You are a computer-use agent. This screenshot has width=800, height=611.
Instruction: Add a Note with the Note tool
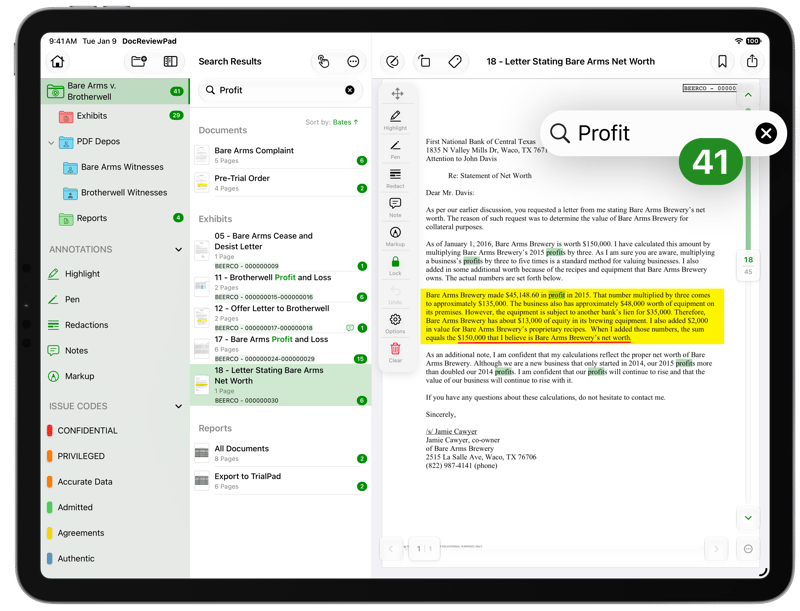tap(395, 207)
